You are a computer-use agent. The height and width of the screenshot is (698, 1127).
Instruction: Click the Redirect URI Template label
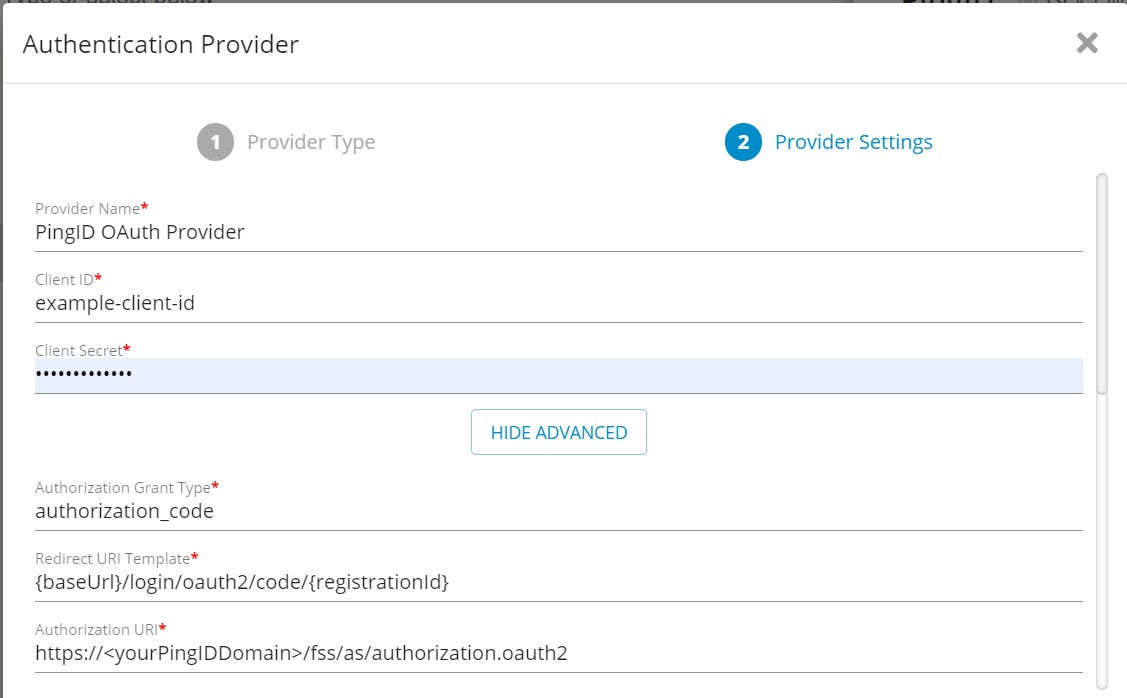tap(113, 558)
